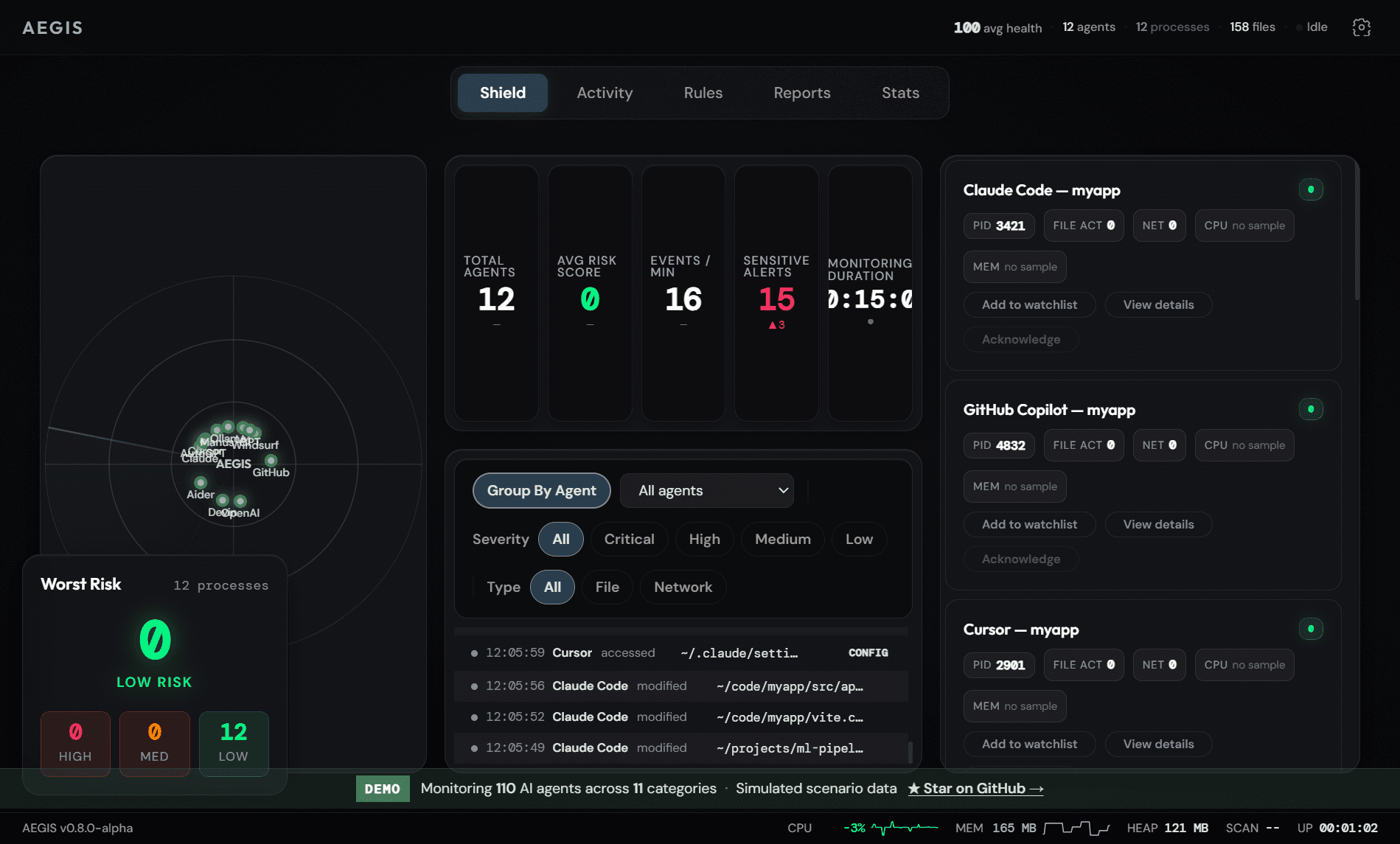Add GitHub Copilot to the watchlist

(x=1030, y=524)
